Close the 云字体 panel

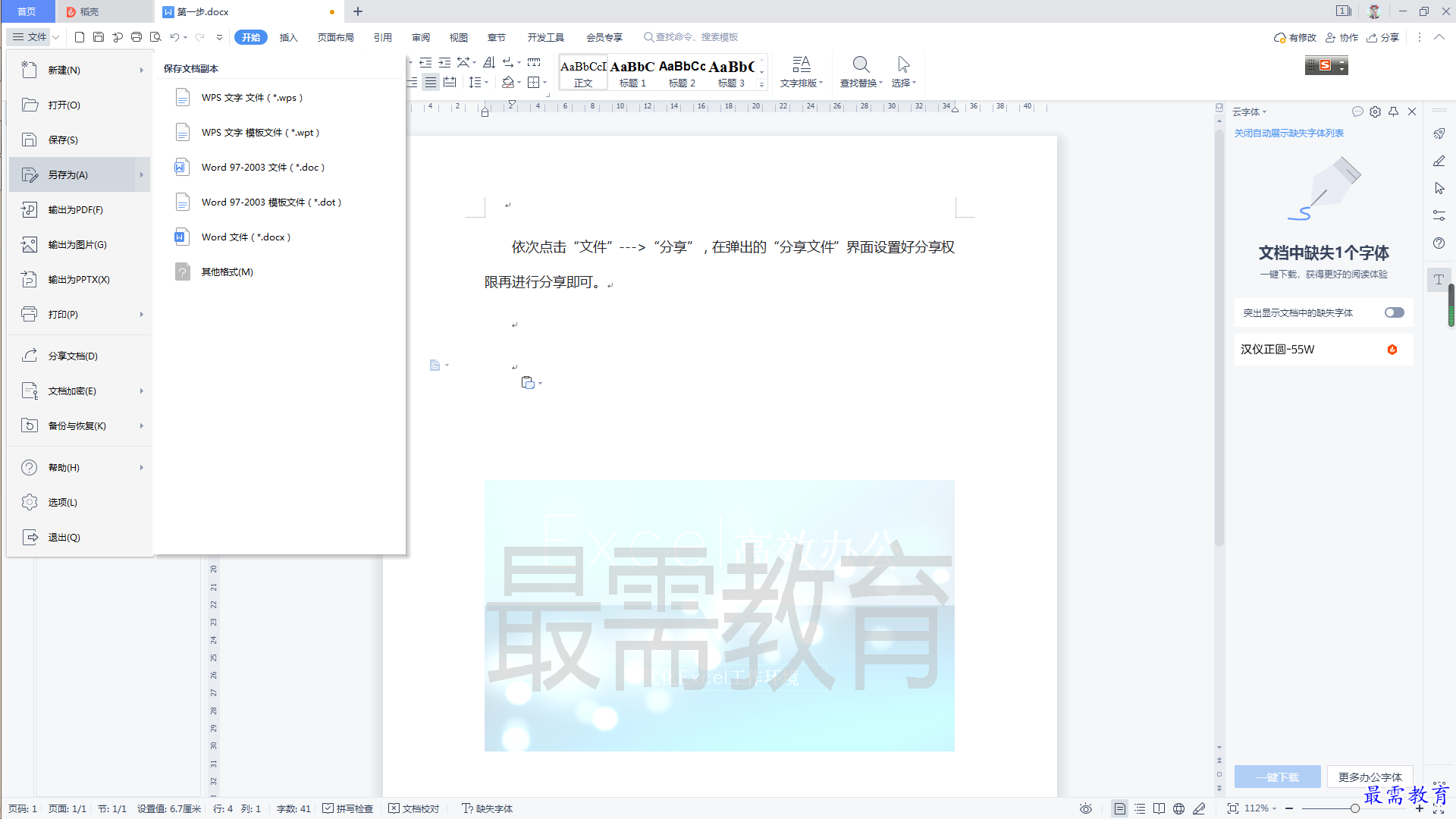tap(1412, 111)
